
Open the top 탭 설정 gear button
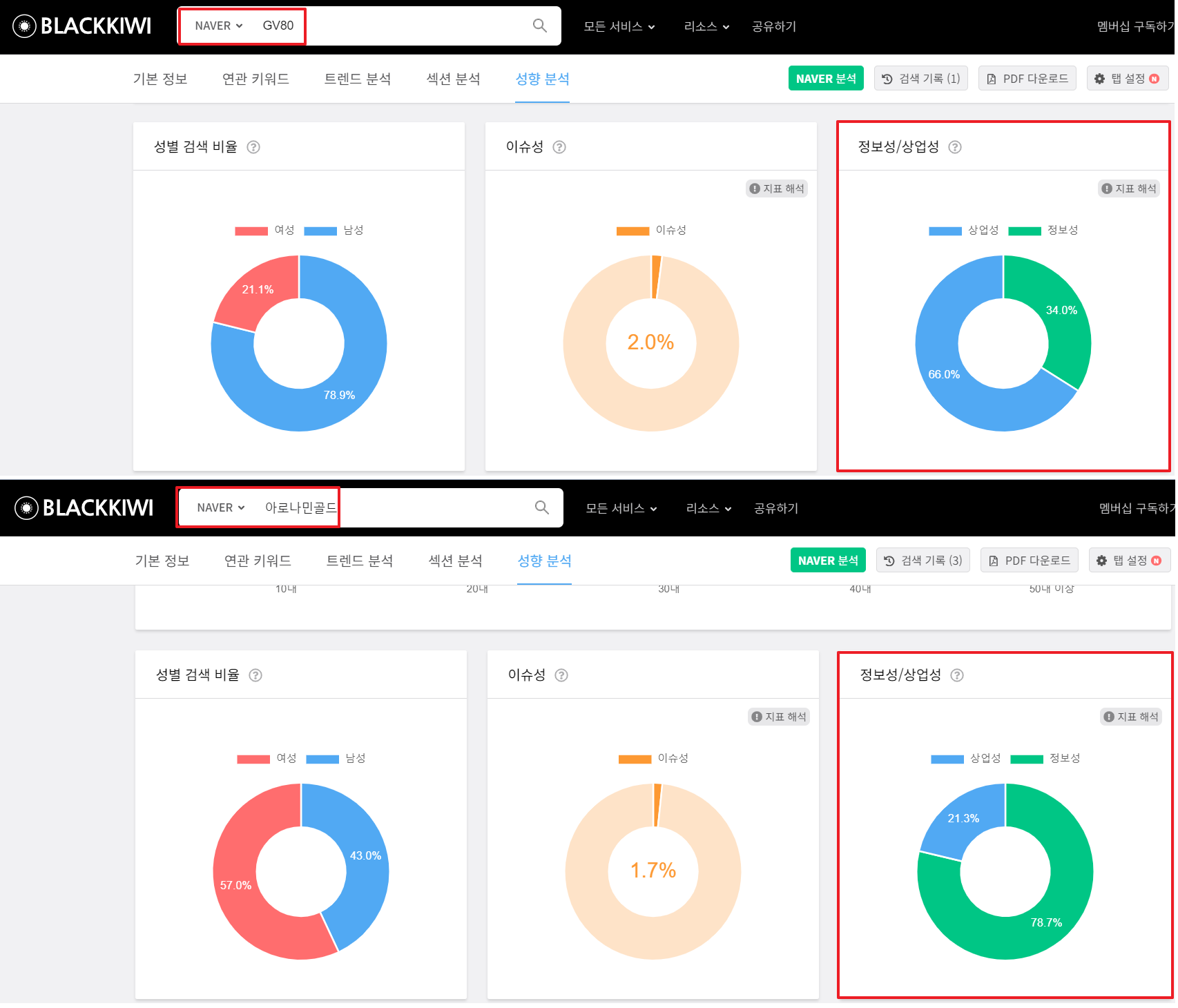1128,79
